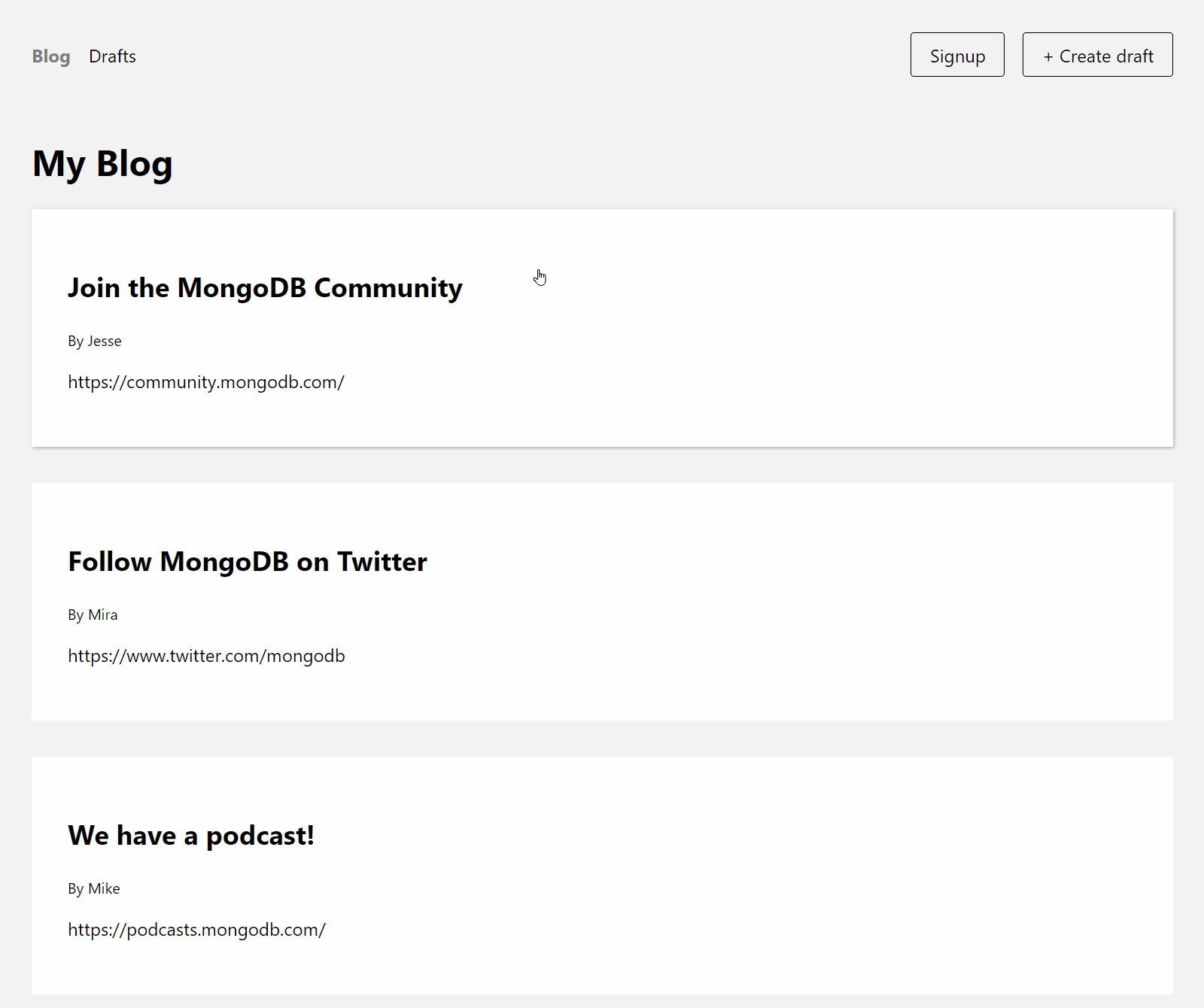Open the Join the MongoDB Community title
This screenshot has height=1008, width=1204.
[x=265, y=288]
